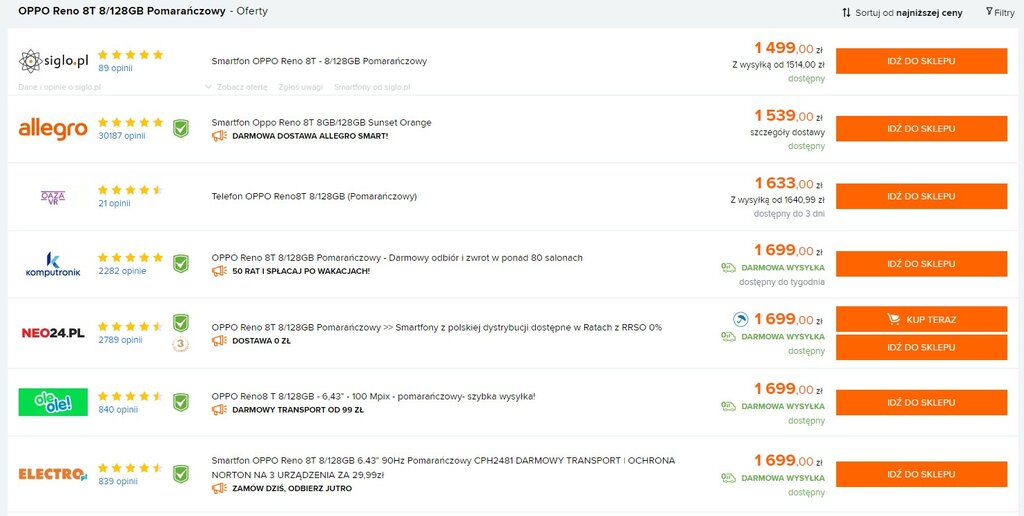Click the free-shipping truck icon for Electro.pl
Image resolution: width=1024 pixels, height=516 pixels.
tap(728, 477)
